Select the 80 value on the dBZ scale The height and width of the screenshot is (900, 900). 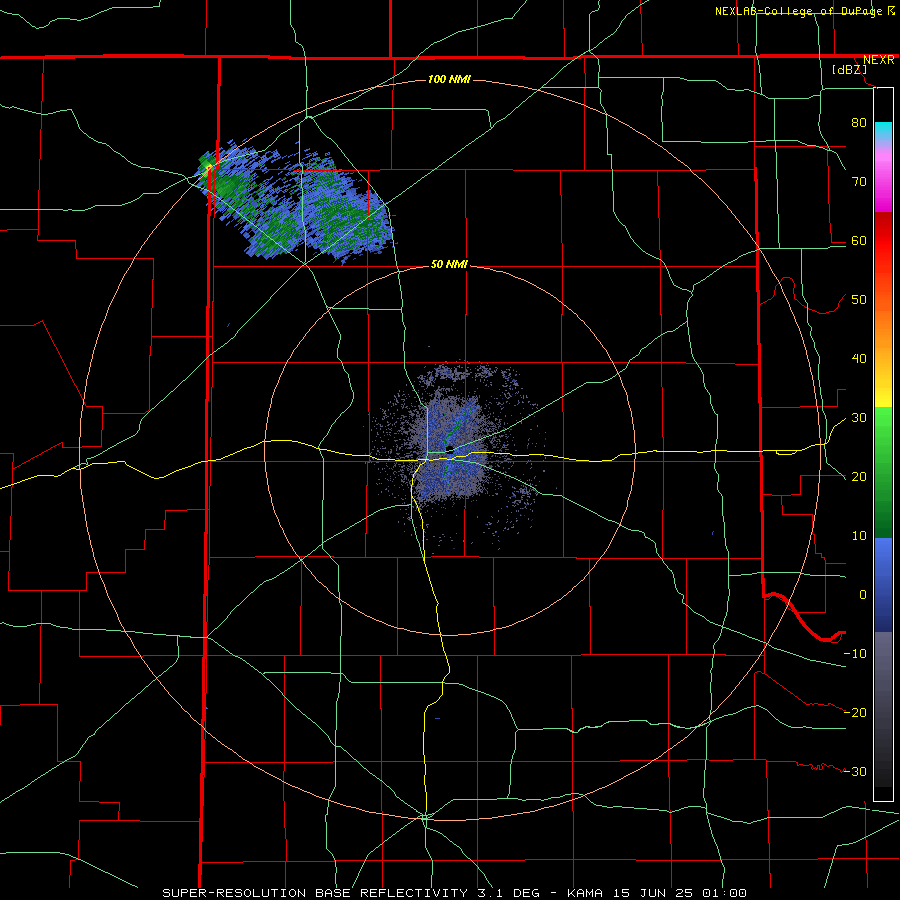[859, 123]
